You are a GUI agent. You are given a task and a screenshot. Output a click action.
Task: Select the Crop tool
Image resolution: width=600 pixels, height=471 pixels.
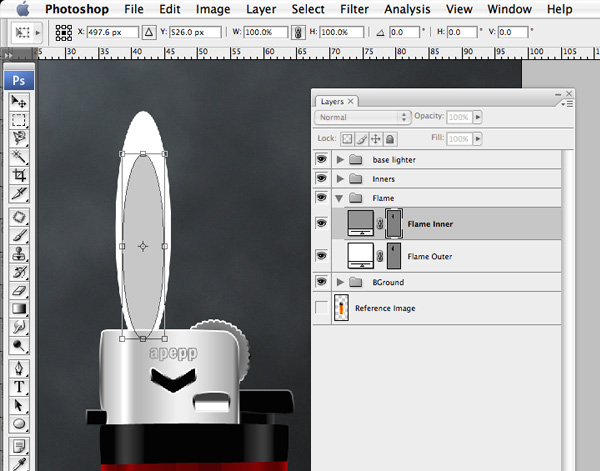[x=18, y=174]
